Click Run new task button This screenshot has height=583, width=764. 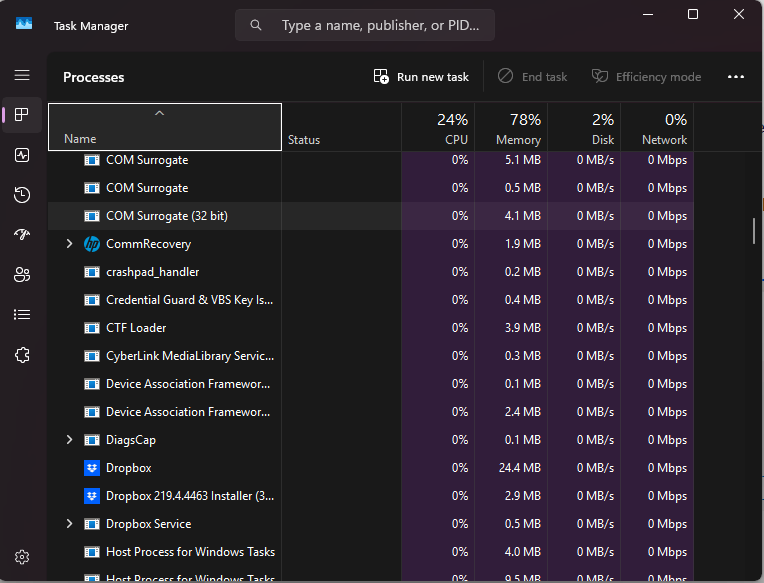tap(421, 77)
